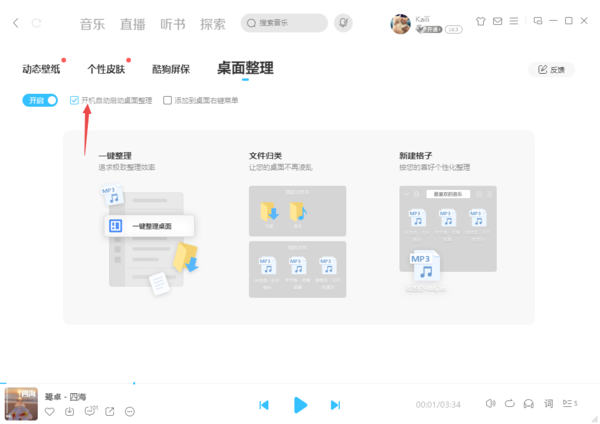Open the messages envelope icon
600x424 pixels.
(x=497, y=21)
